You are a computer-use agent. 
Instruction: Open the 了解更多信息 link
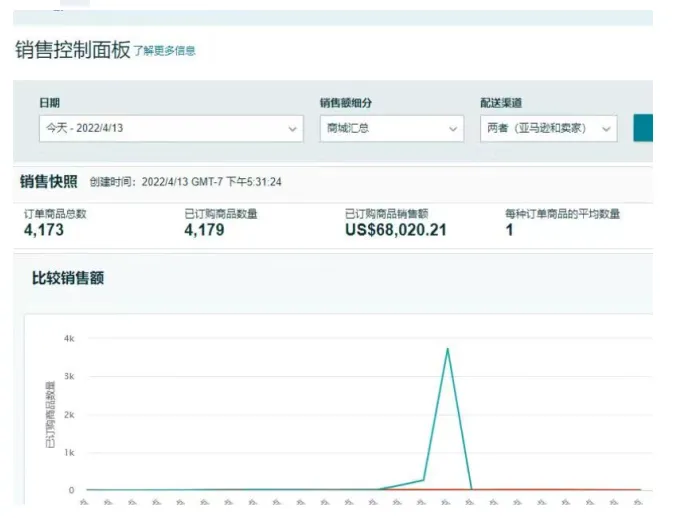[164, 51]
